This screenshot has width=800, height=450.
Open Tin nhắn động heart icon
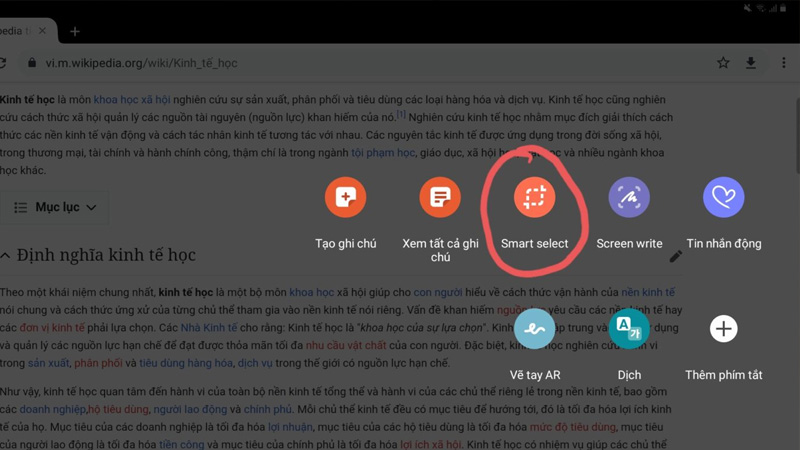pyautogui.click(x=723, y=198)
